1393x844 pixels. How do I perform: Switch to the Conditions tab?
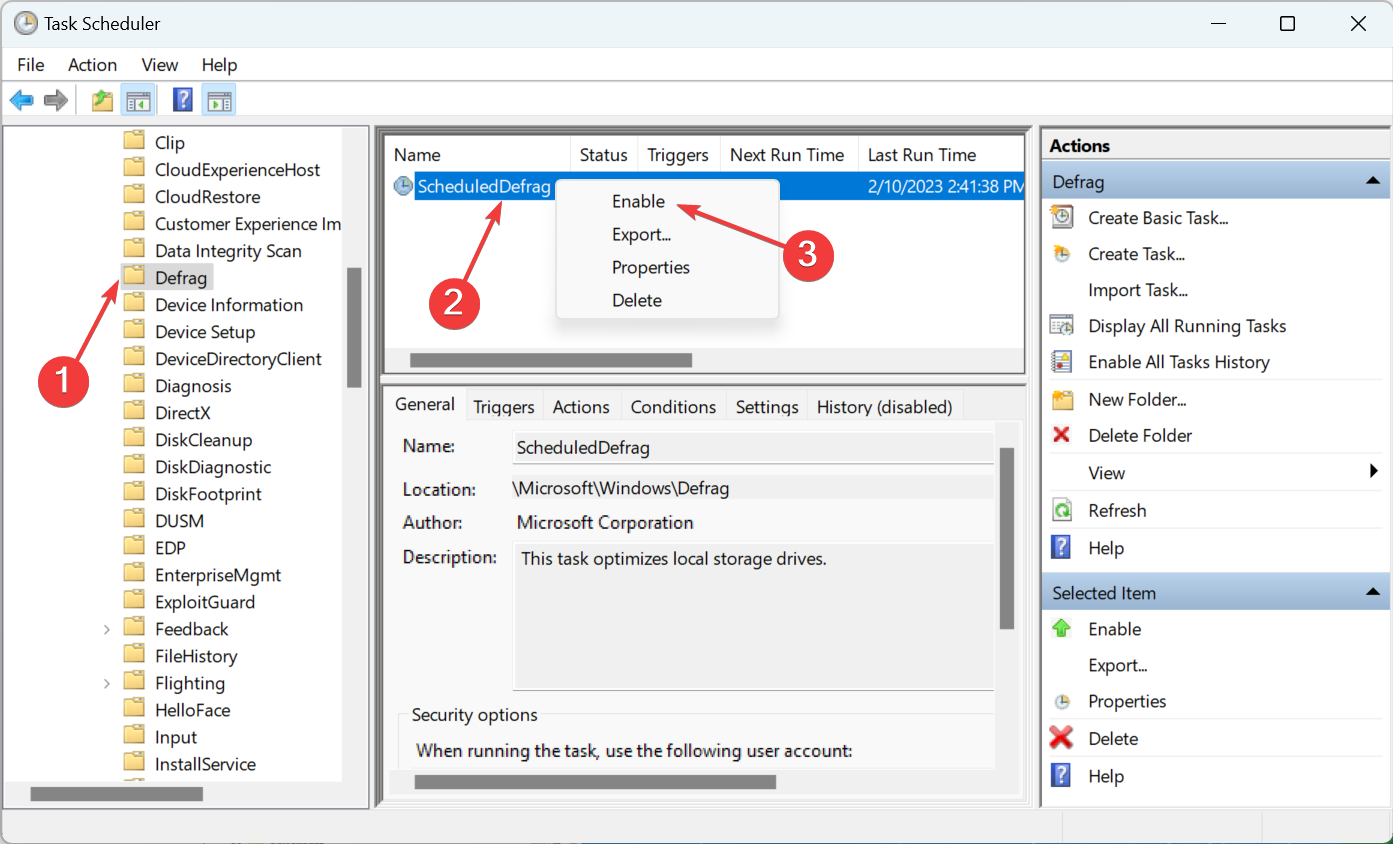pos(673,406)
